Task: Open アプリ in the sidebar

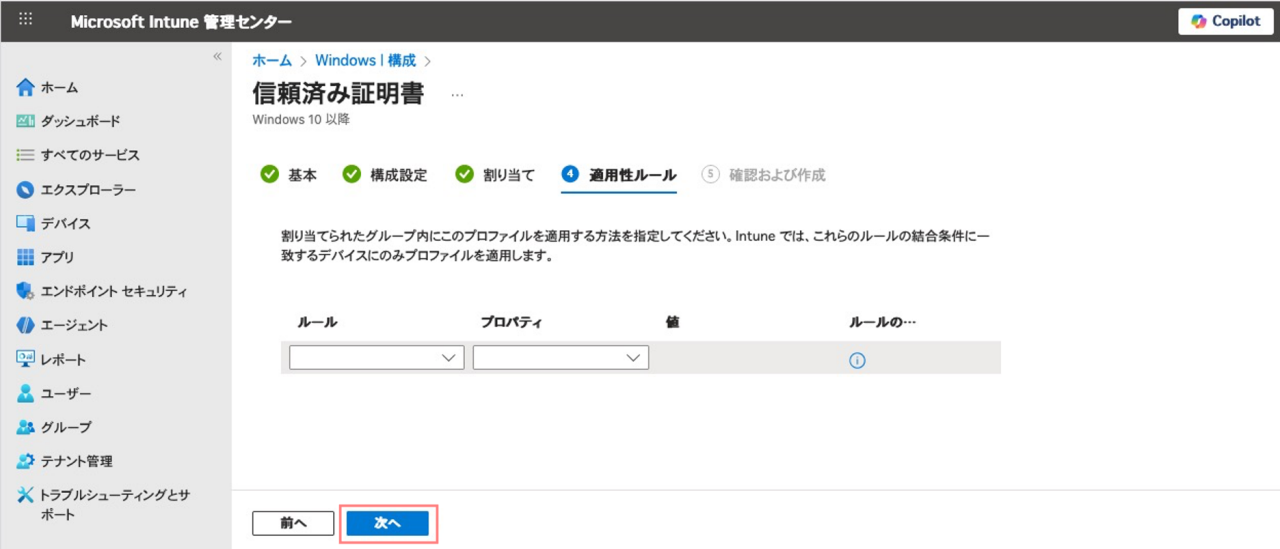Action: coord(57,258)
